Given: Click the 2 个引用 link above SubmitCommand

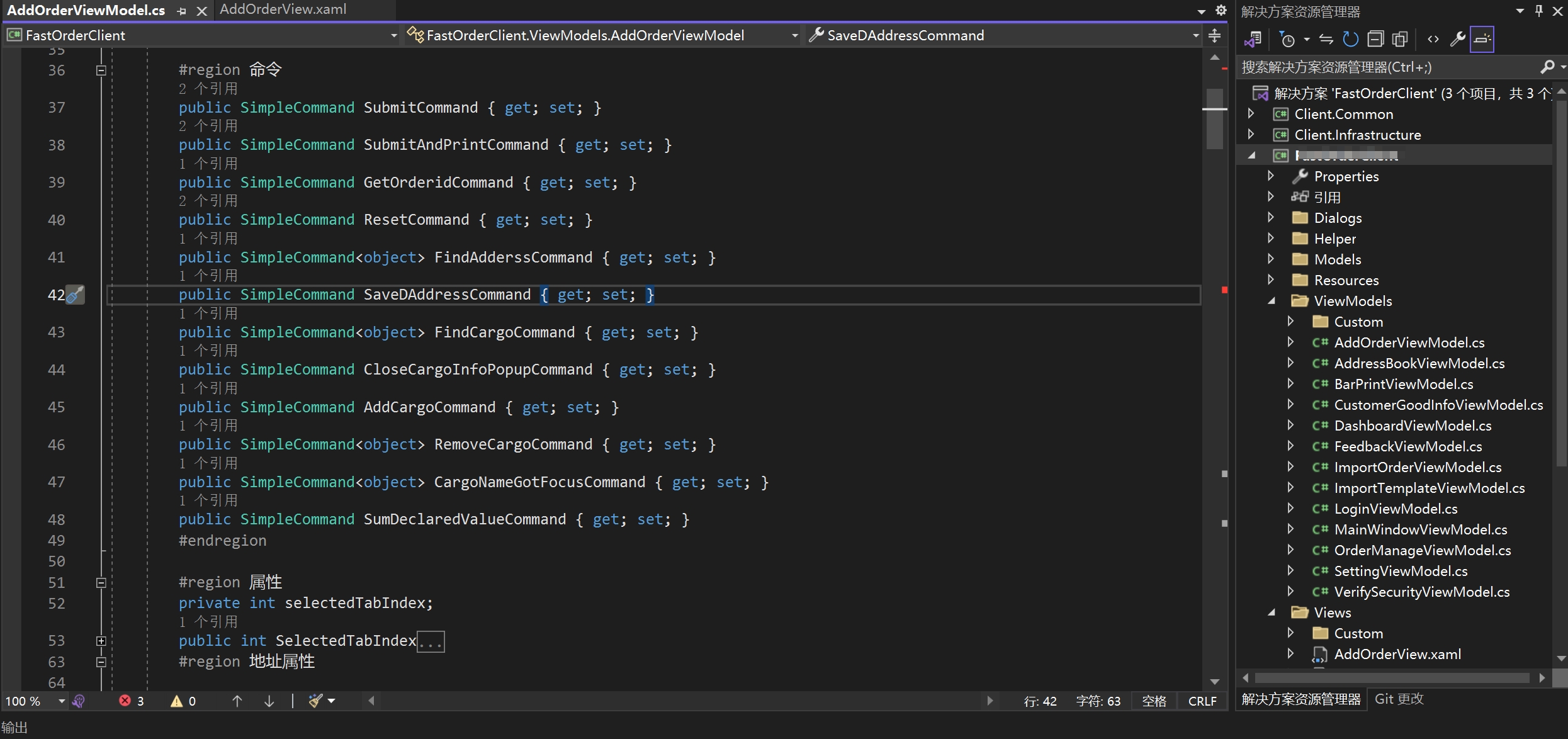Looking at the screenshot, I should point(208,89).
